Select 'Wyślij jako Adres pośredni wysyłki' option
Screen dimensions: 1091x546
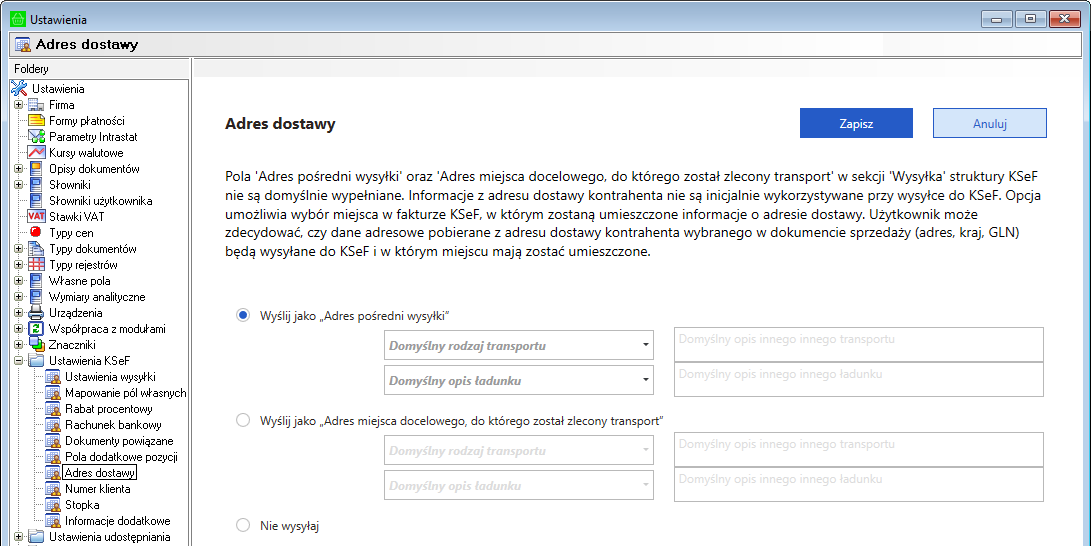point(243,315)
